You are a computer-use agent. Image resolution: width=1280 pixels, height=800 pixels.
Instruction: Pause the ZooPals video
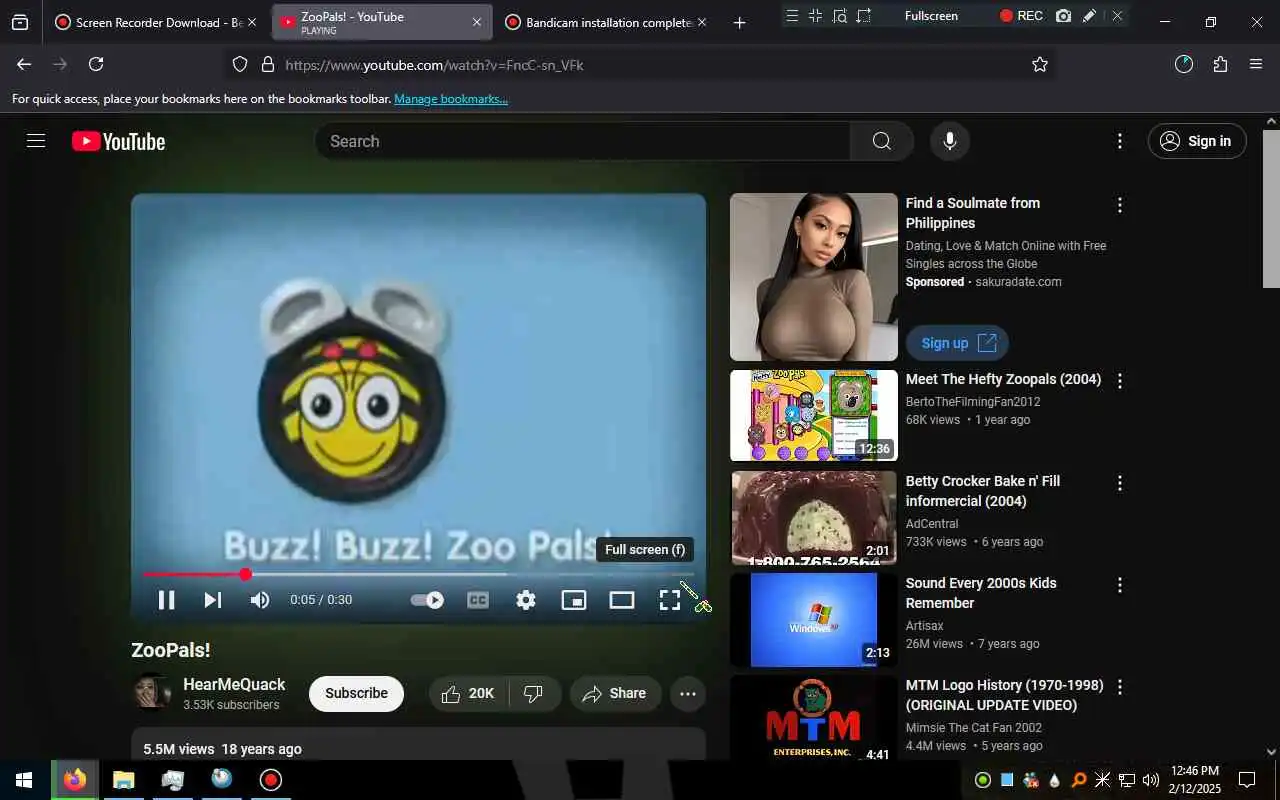pyautogui.click(x=167, y=600)
